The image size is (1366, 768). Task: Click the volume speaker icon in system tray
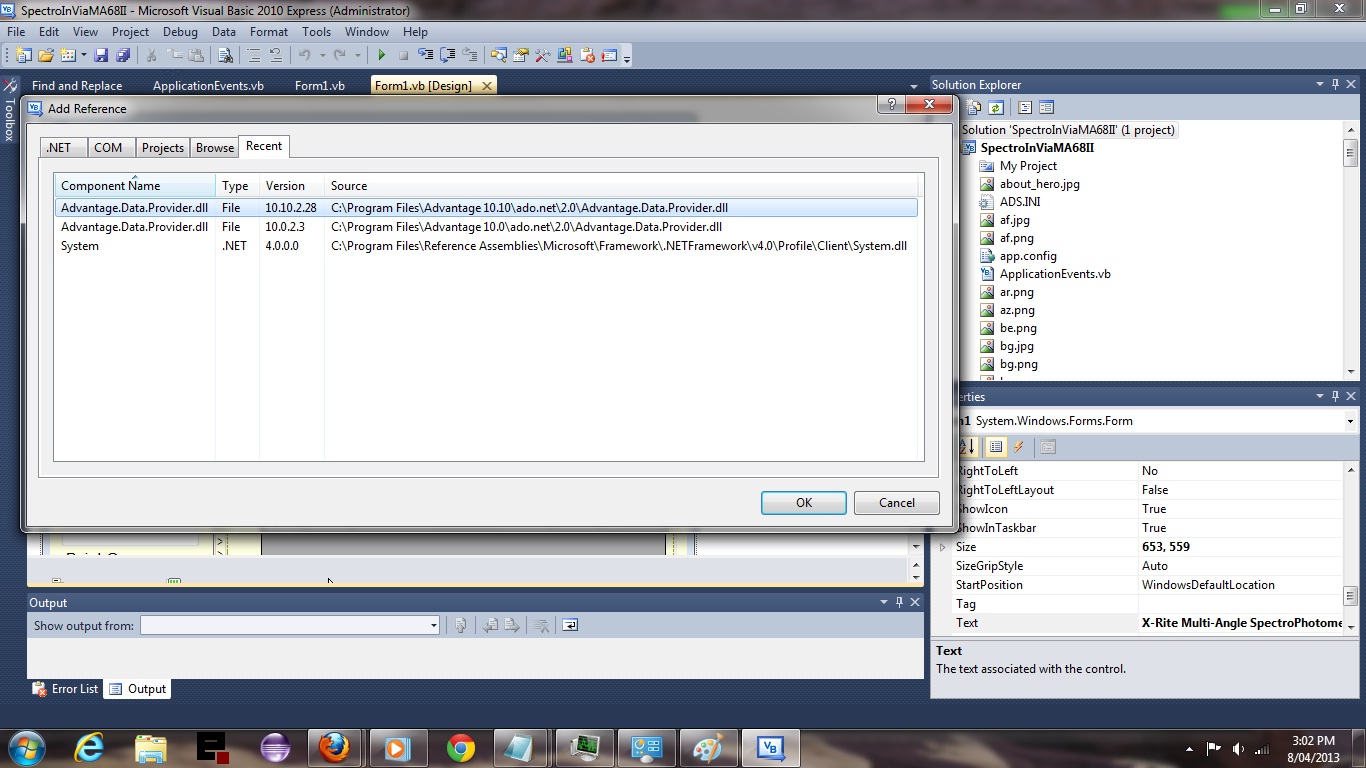point(1238,748)
